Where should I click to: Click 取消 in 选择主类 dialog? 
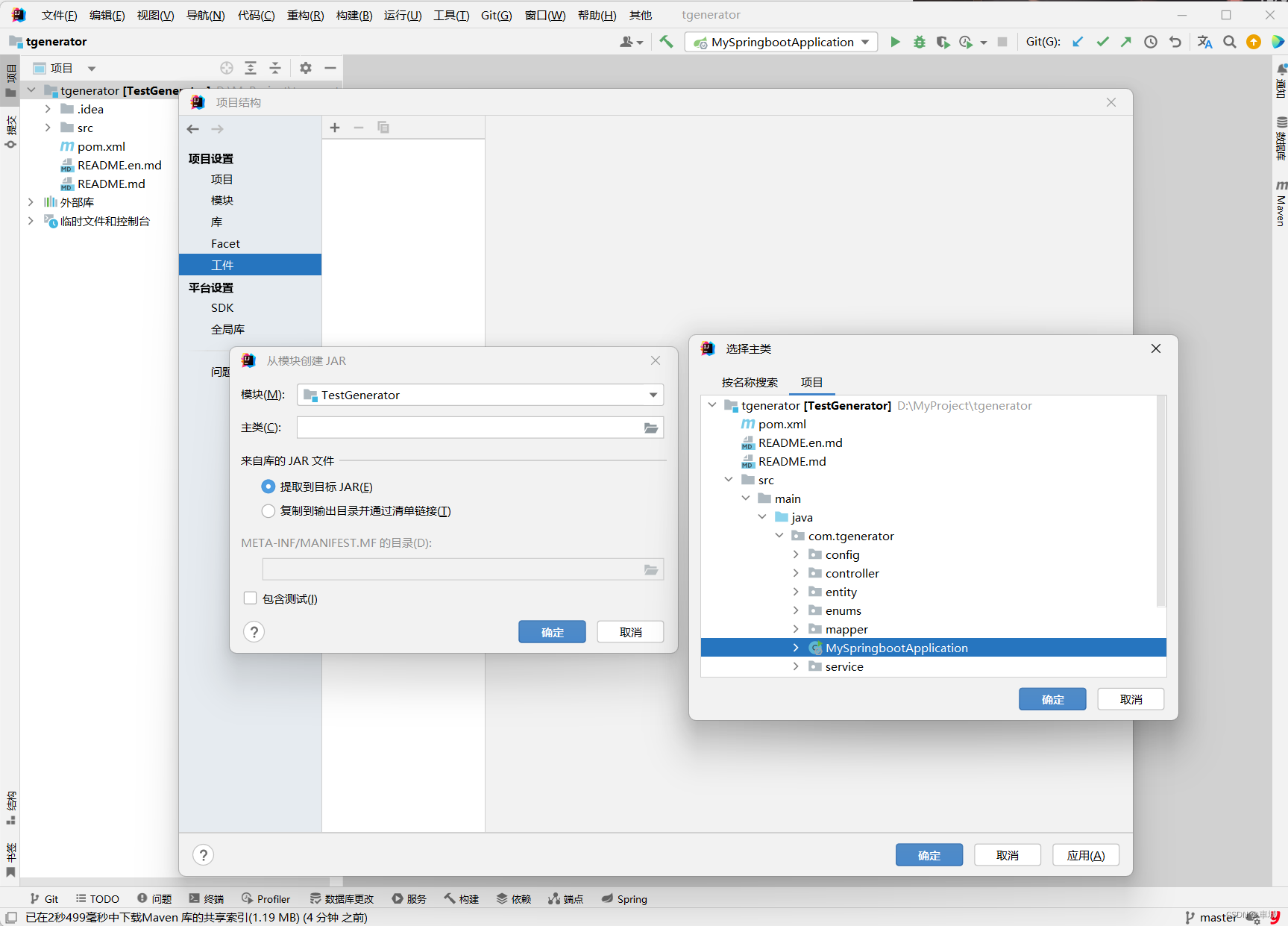tap(1131, 699)
